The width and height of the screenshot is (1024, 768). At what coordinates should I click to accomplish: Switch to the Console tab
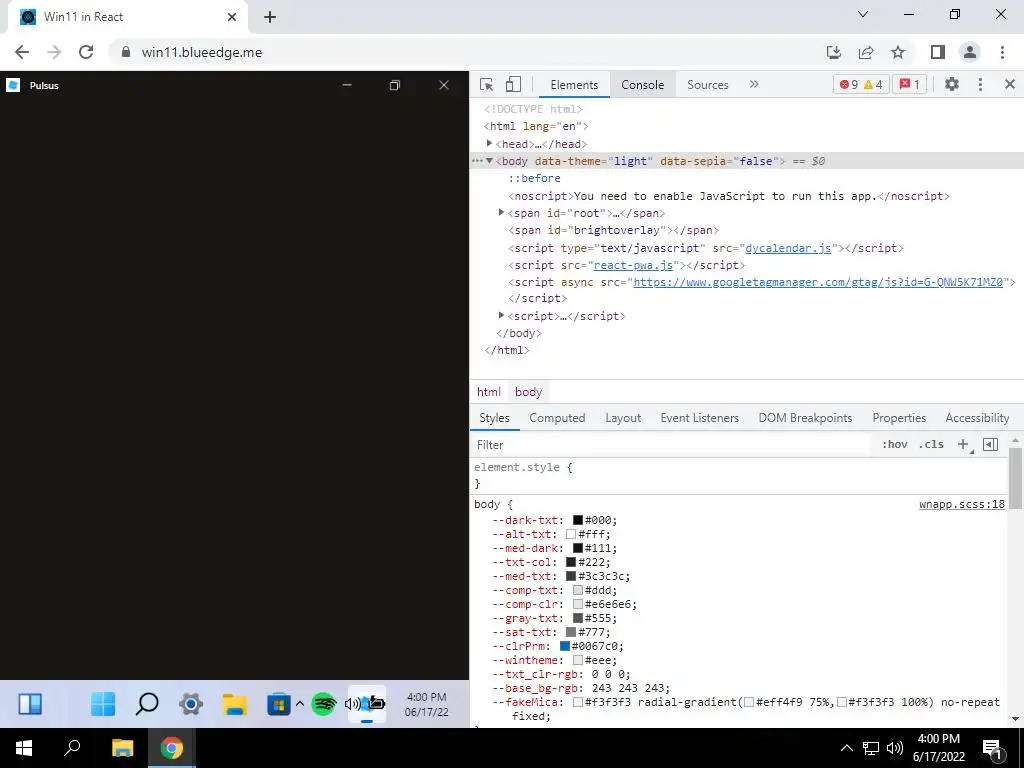pyautogui.click(x=642, y=84)
